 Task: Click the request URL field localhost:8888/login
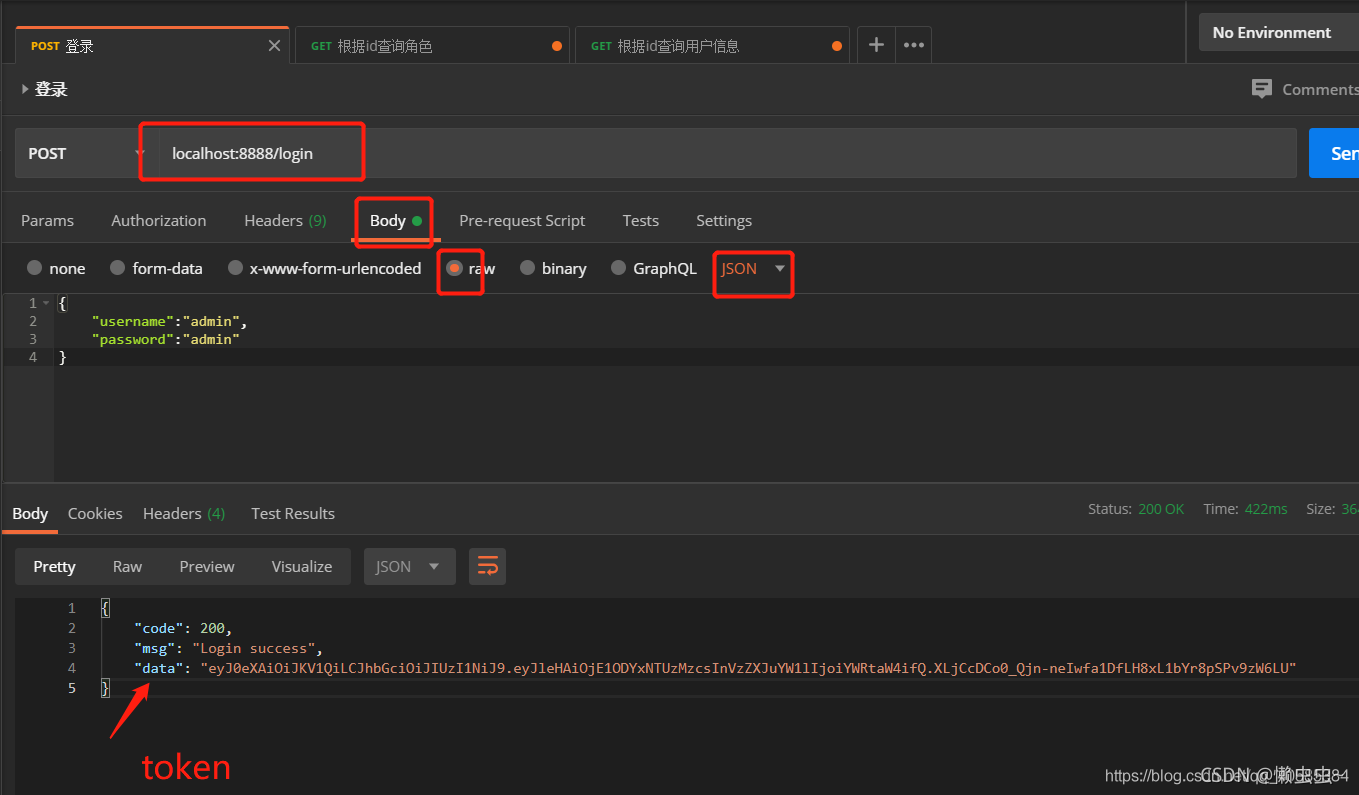coord(727,153)
